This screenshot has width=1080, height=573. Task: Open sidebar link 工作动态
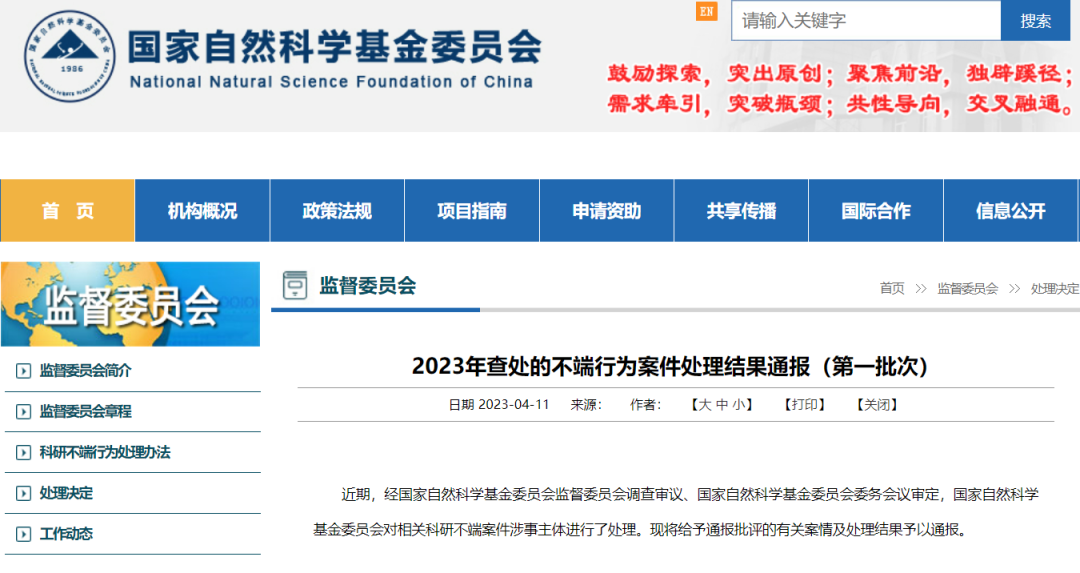[66, 534]
